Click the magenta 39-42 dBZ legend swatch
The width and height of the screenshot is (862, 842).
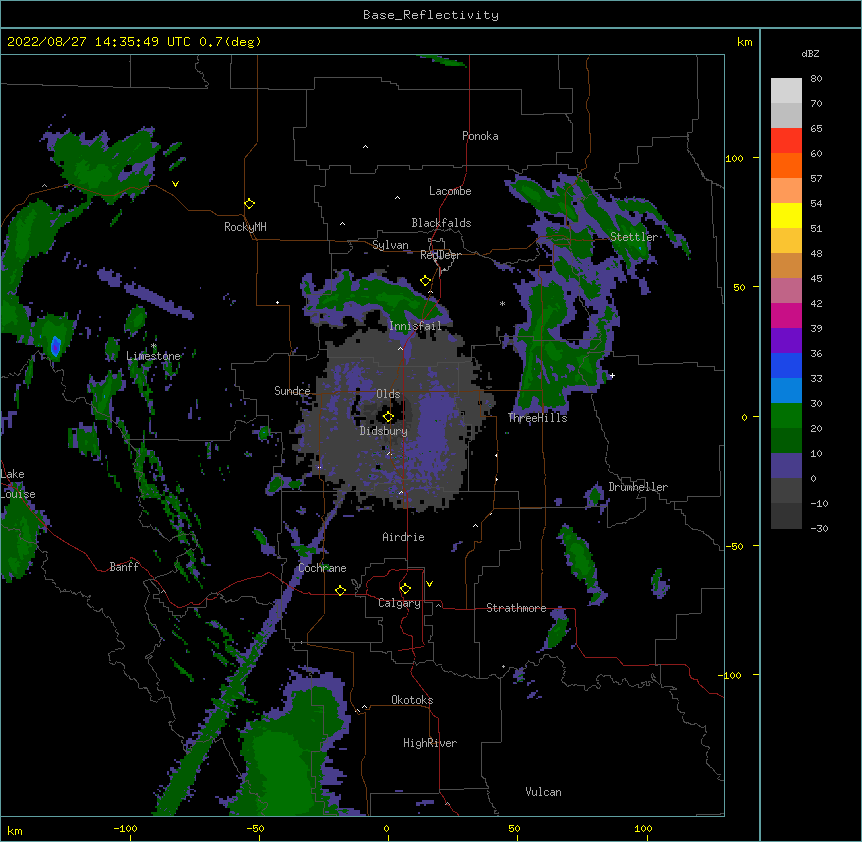pyautogui.click(x=786, y=315)
